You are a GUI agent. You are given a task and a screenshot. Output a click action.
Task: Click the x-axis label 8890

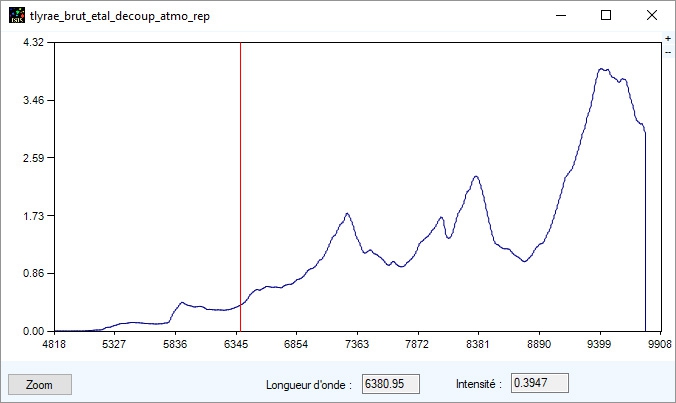(539, 344)
